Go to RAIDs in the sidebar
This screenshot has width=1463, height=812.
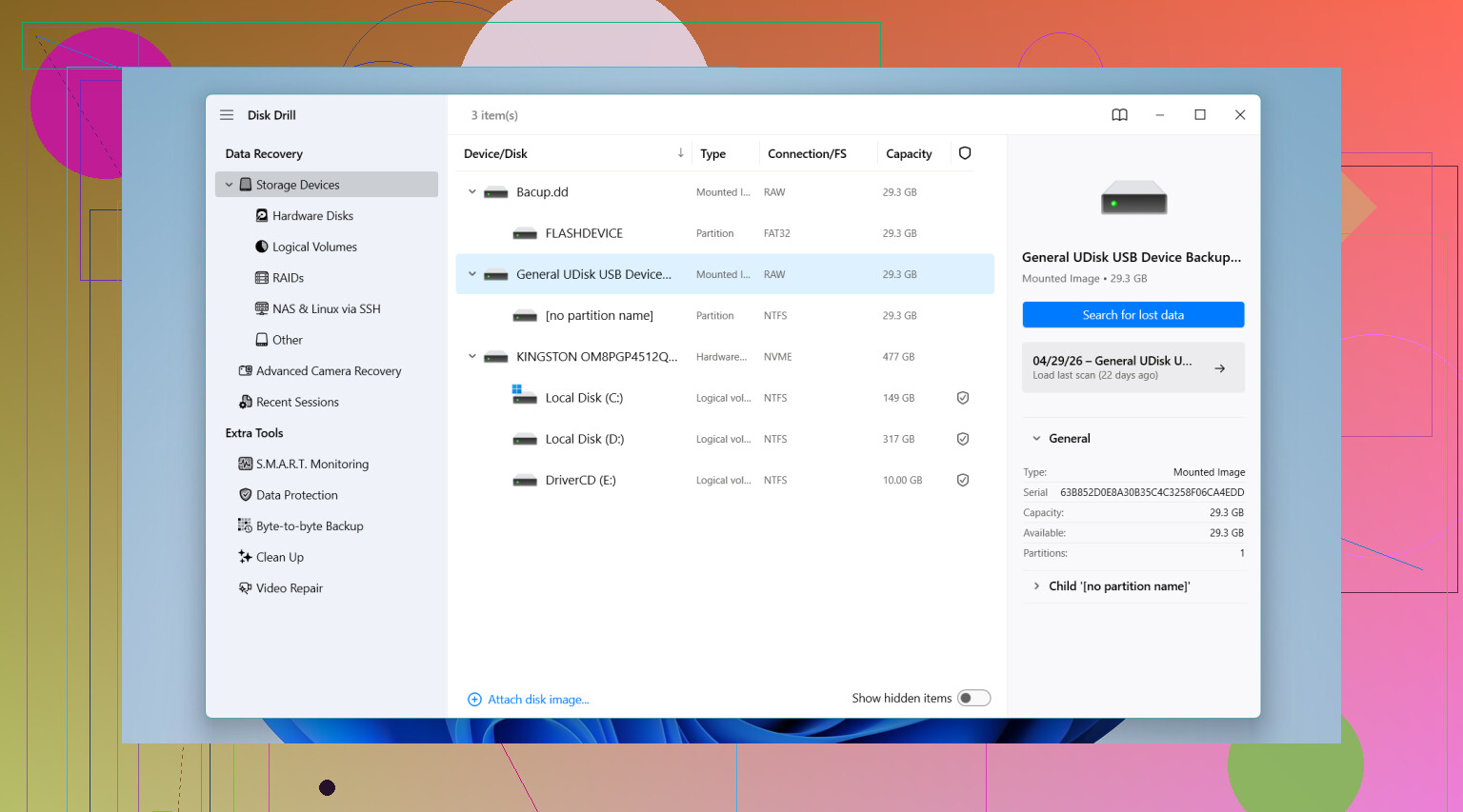pos(288,278)
